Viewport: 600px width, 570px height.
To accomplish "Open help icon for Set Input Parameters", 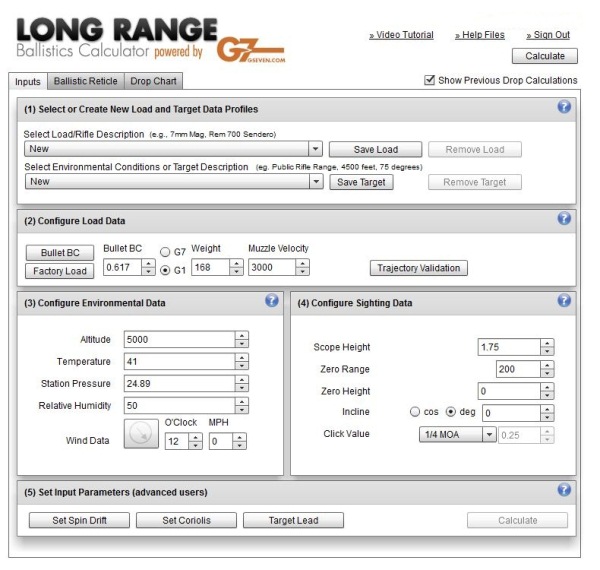I will (564, 489).
